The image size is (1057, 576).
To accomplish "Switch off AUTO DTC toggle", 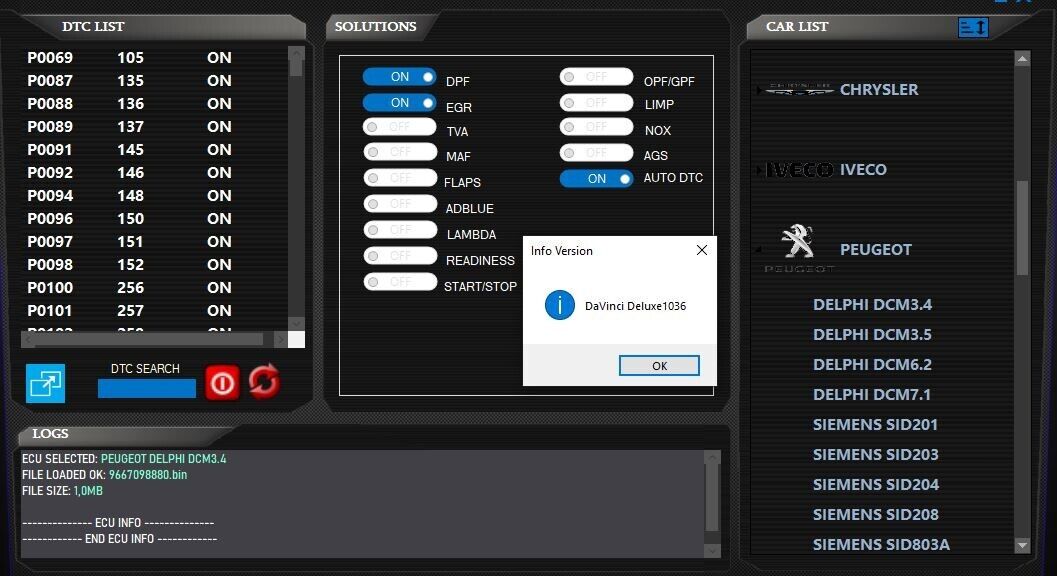I will point(596,179).
